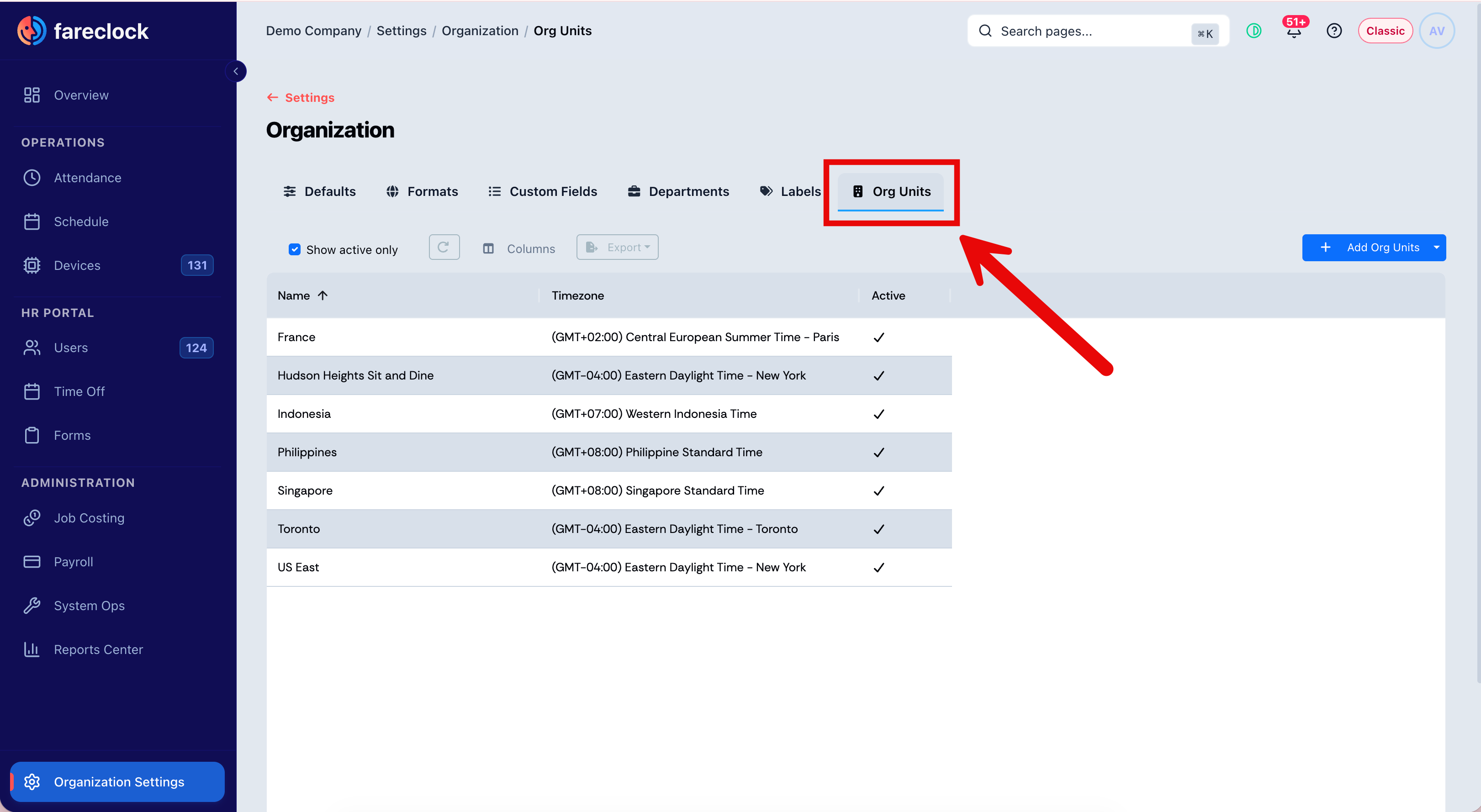Viewport: 1481px width, 812px height.
Task: Open the notifications bell with 51+ badge
Action: 1294,31
